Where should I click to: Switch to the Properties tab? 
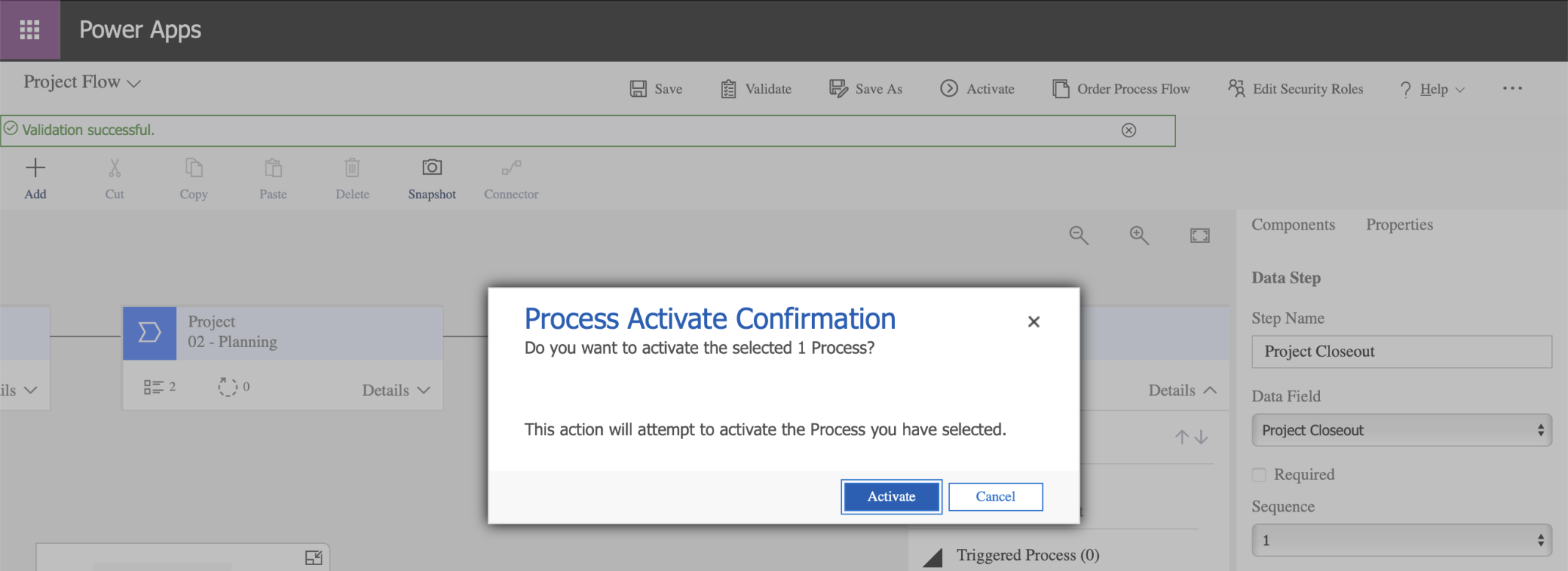(1399, 225)
